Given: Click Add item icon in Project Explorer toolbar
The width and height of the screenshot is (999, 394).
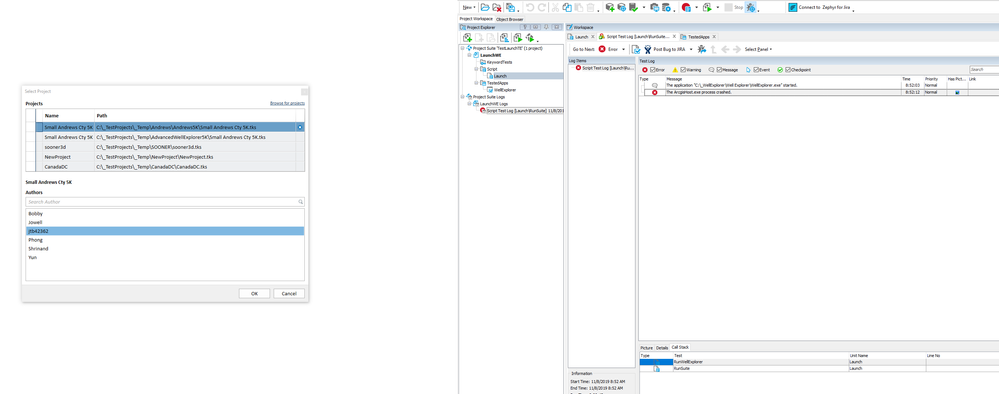Looking at the screenshot, I should (x=467, y=38).
